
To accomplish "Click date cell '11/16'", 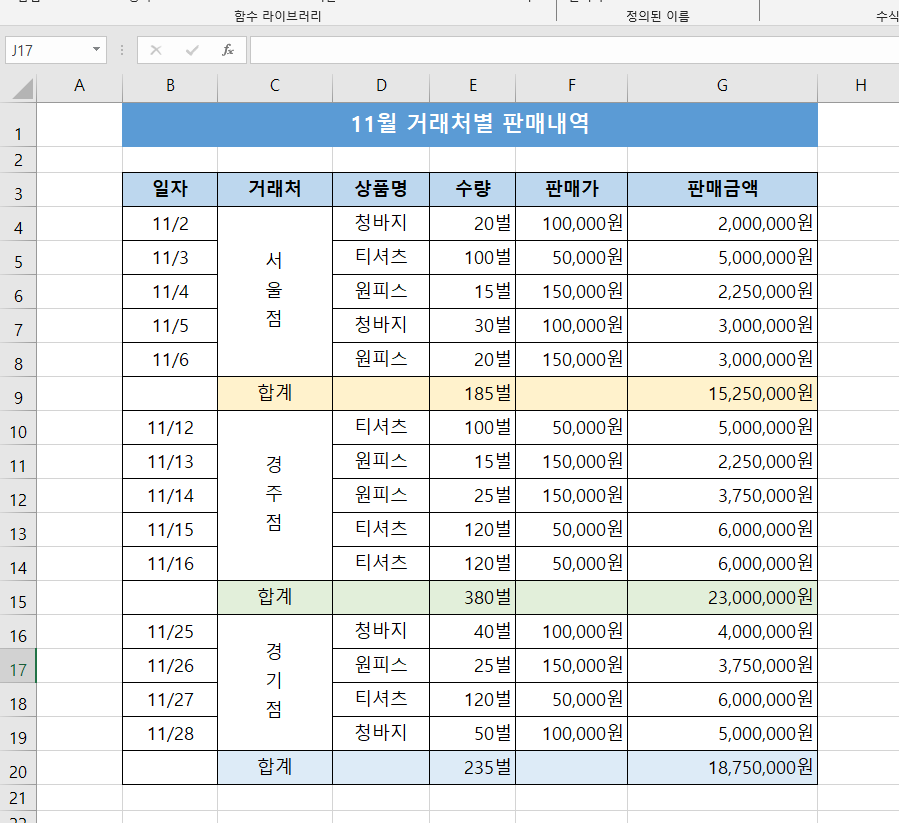I will pyautogui.click(x=170, y=564).
